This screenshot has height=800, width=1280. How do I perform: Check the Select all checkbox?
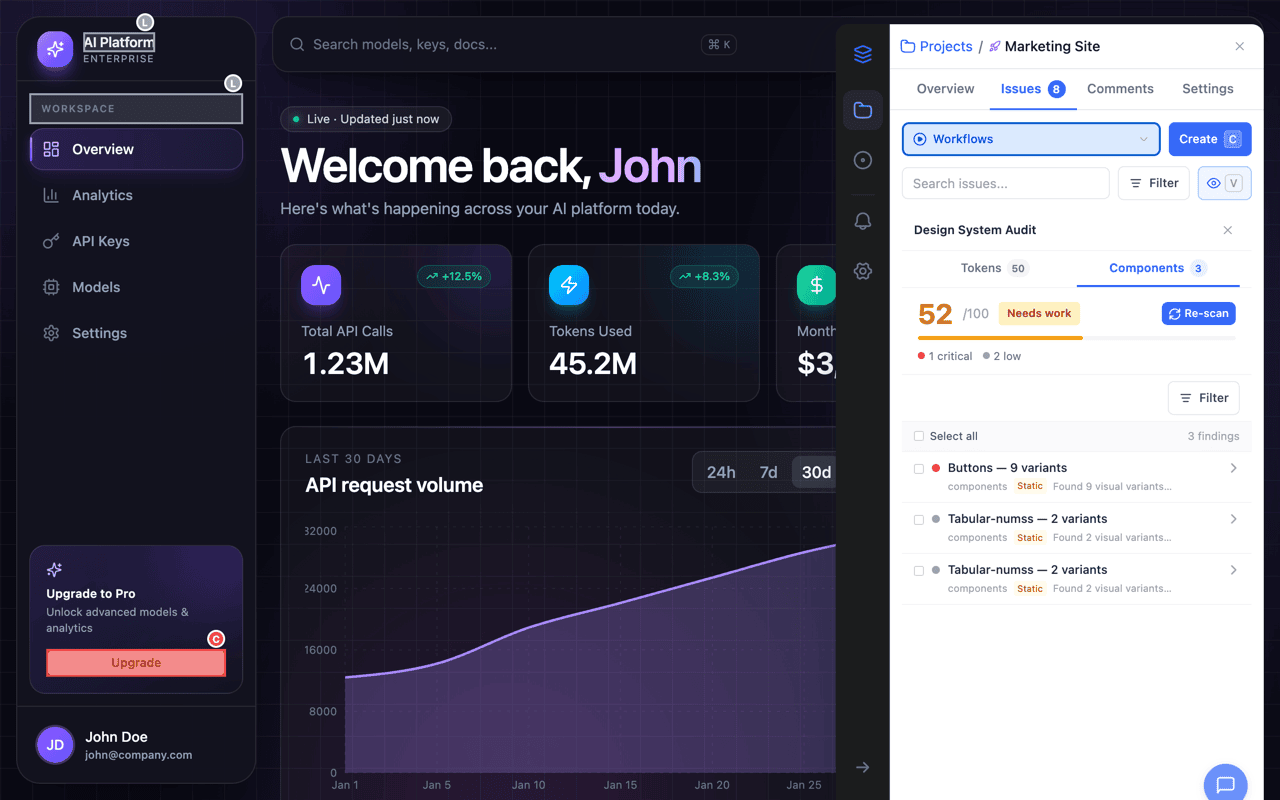(x=919, y=436)
